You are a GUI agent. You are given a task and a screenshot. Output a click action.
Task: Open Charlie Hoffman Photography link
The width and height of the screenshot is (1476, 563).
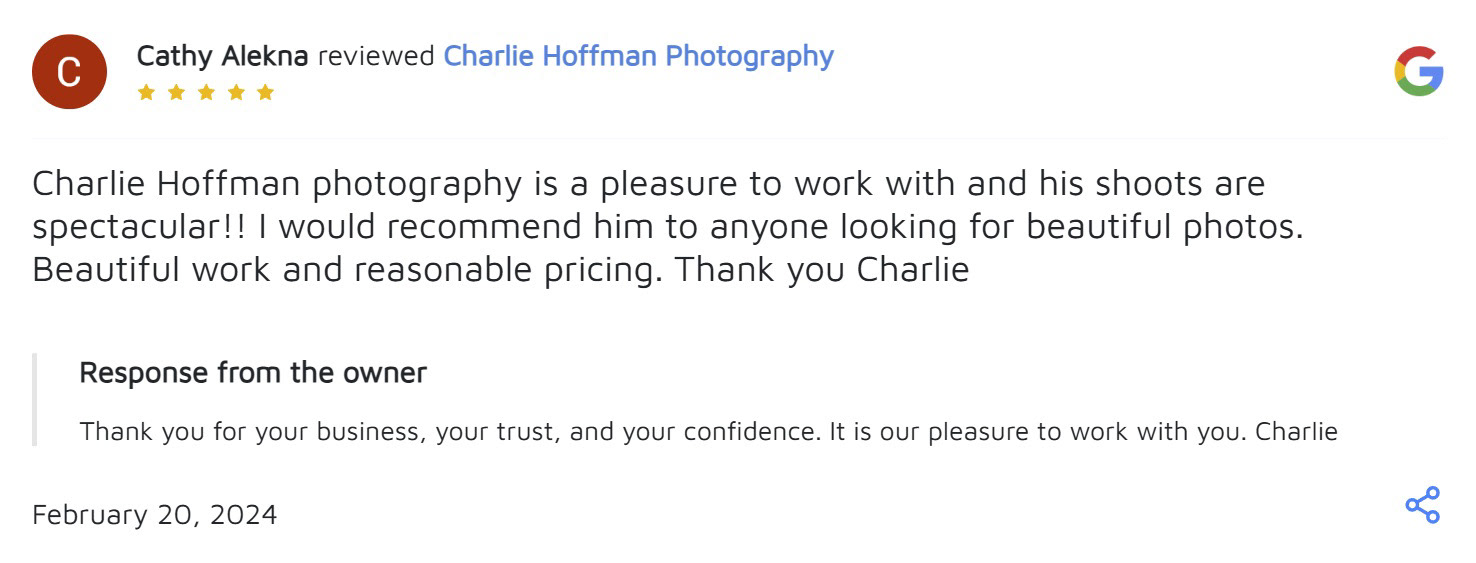(638, 56)
